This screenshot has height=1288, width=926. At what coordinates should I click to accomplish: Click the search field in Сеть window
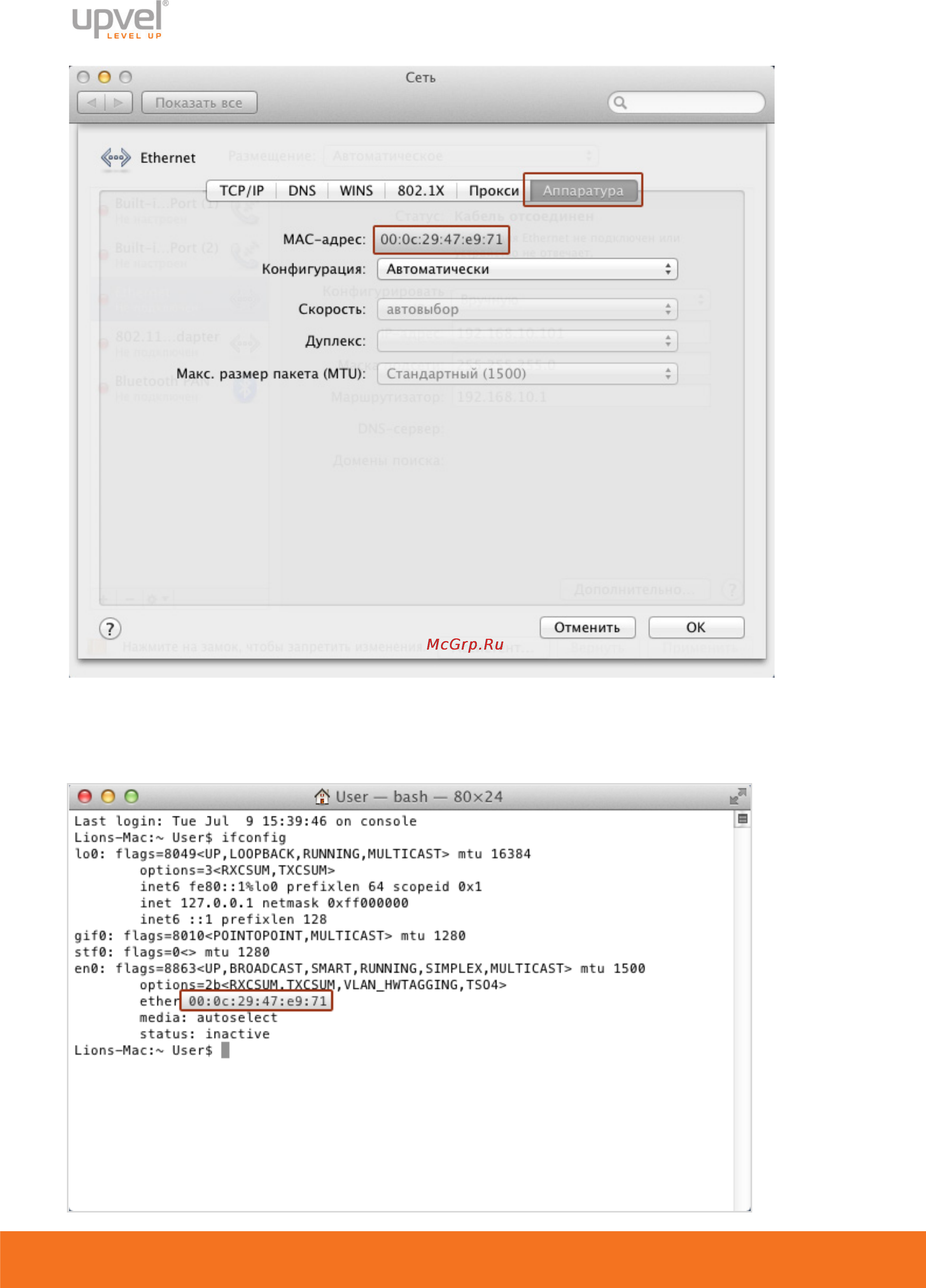click(686, 103)
